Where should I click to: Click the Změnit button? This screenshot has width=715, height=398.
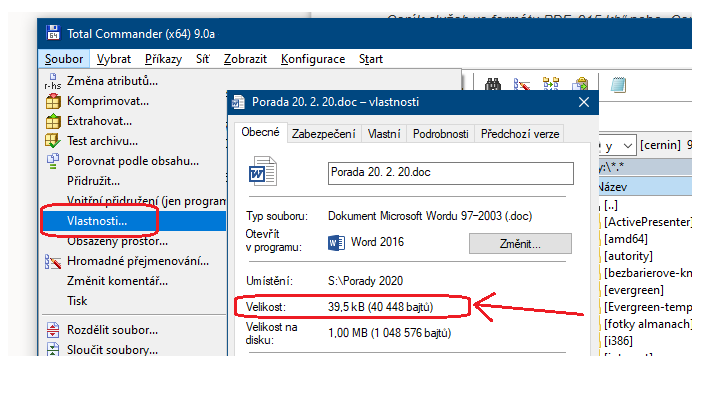(520, 244)
